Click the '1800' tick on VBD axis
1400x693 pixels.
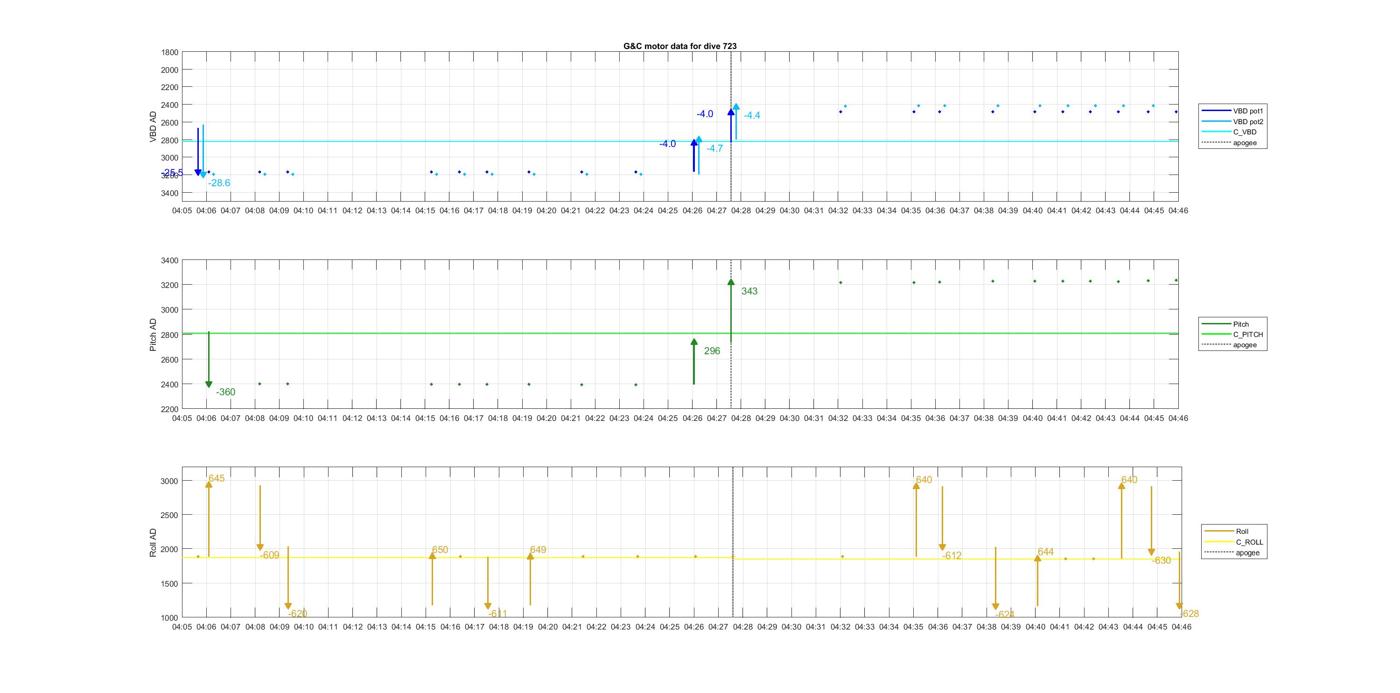coord(170,52)
